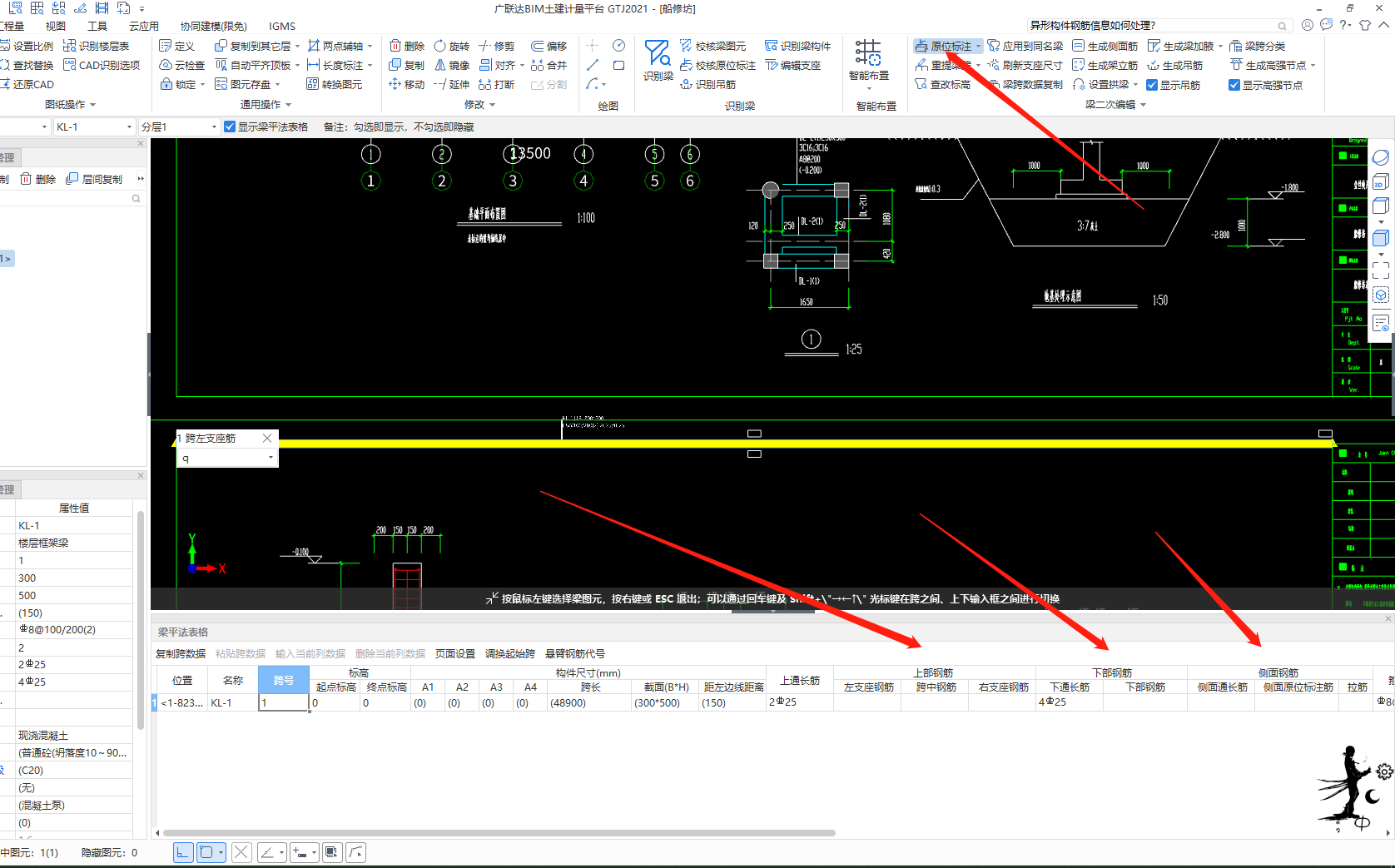Open the 云应用 menu tab
Screen dimensions: 1395x868
pos(144,26)
